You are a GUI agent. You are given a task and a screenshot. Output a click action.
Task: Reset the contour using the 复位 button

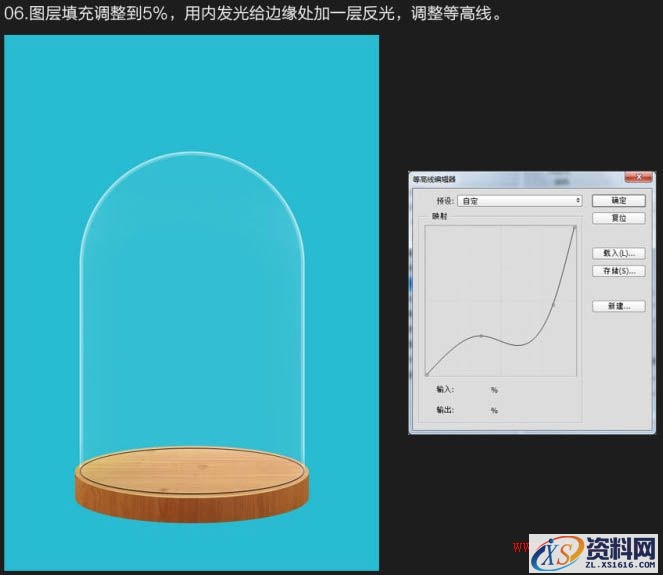[x=619, y=218]
